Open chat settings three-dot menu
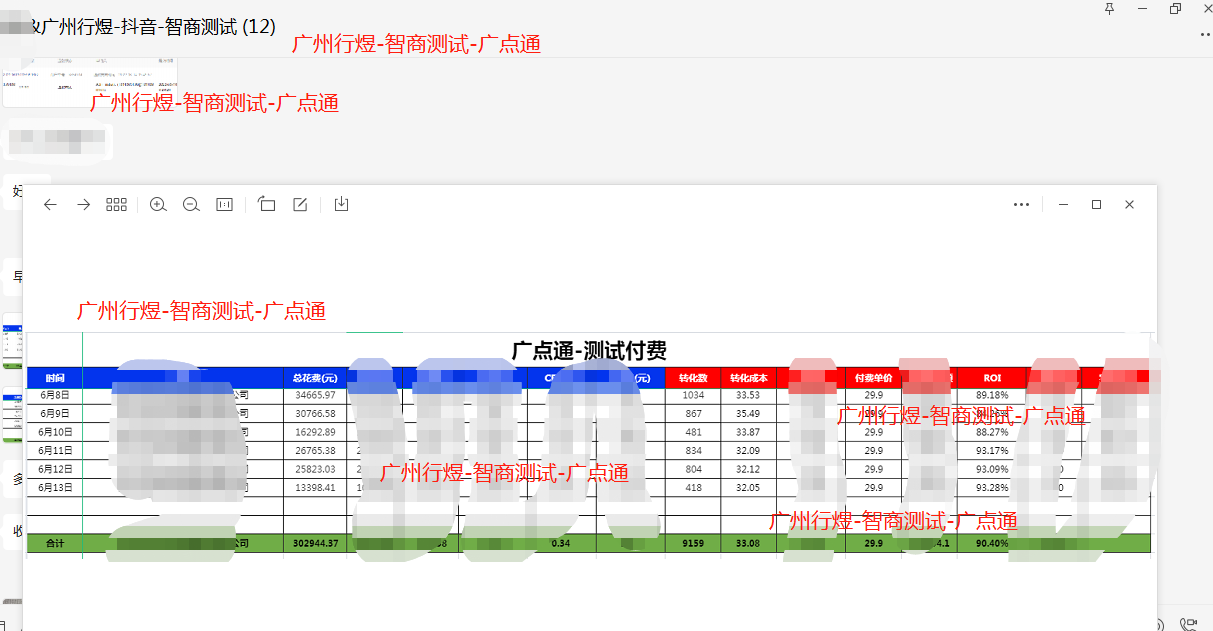 1204,35
